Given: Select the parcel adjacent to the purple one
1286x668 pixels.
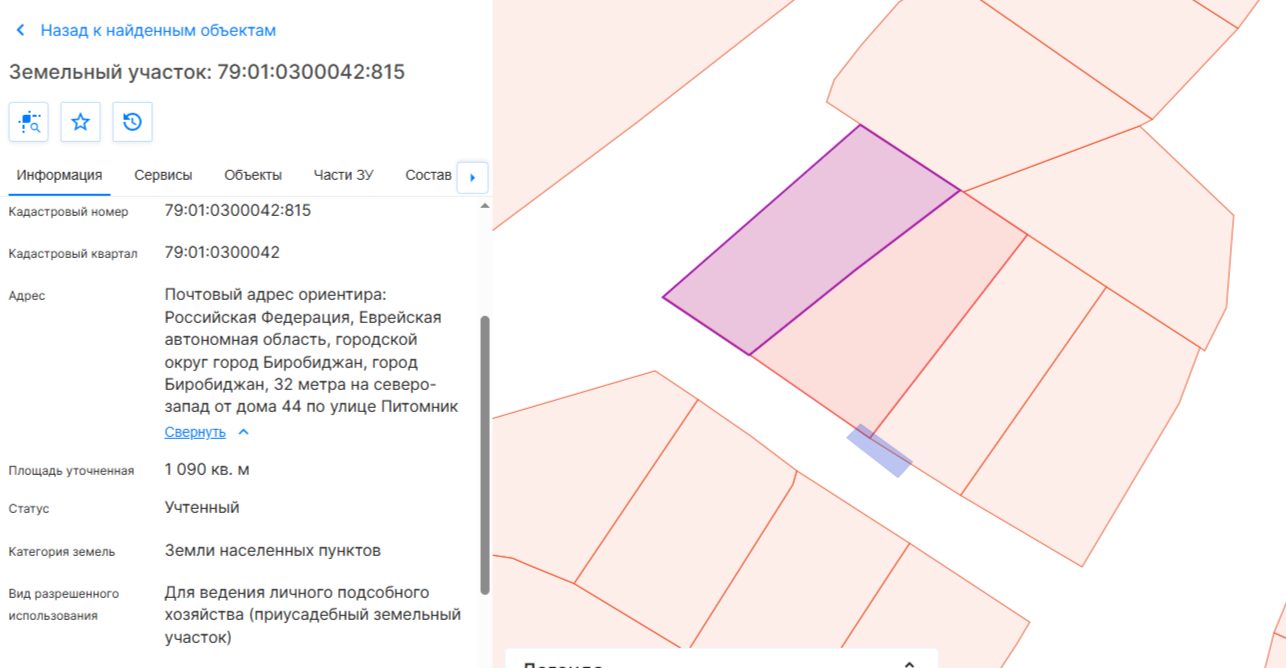Looking at the screenshot, I should pos(888,312).
